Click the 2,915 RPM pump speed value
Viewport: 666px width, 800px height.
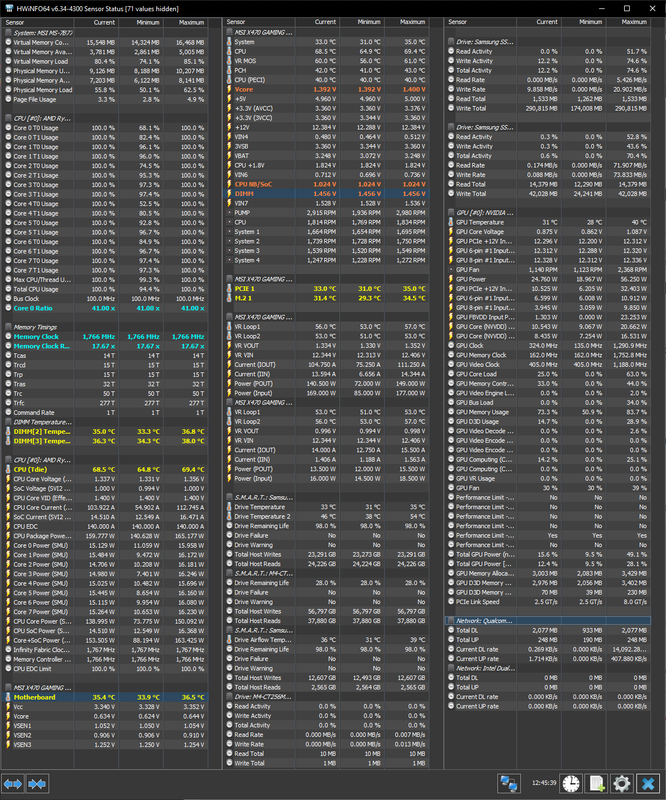point(322,213)
